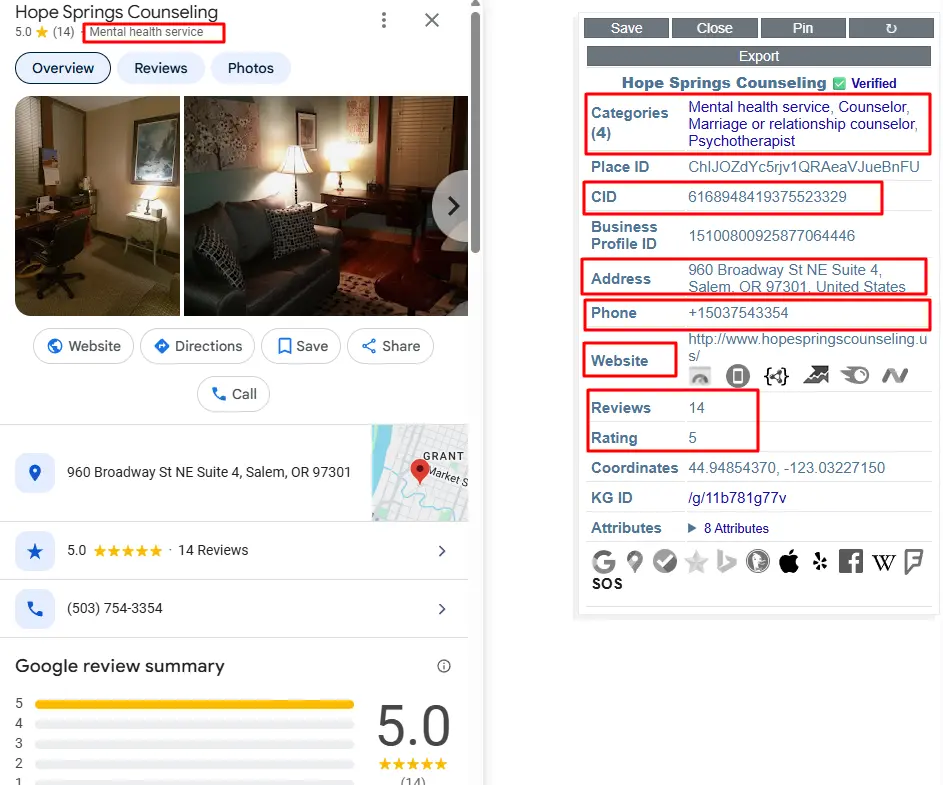Open the office desk photo thumbnail
Screen dimensions: 943x785
click(97, 206)
